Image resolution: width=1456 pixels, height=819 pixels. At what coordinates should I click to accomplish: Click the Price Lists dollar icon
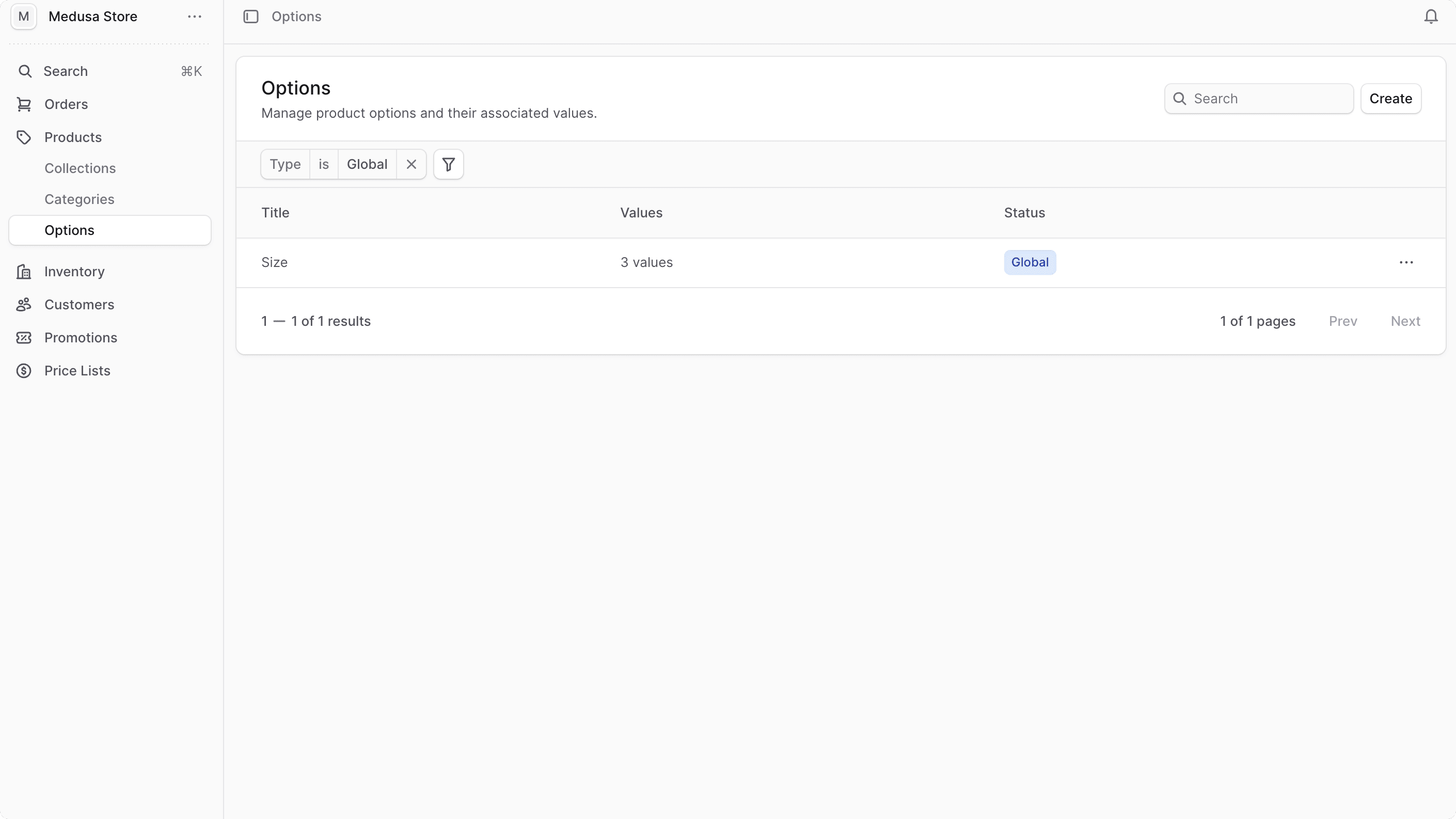[24, 371]
